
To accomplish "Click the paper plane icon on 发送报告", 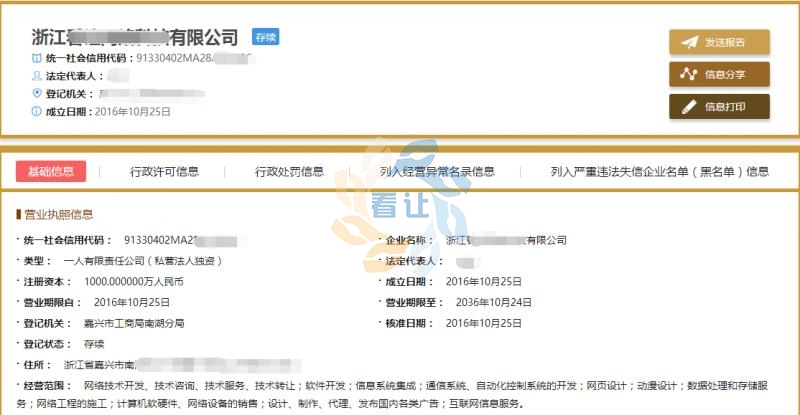I will click(688, 43).
